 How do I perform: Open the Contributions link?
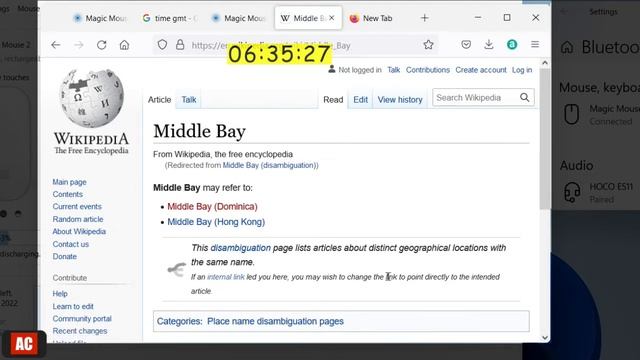click(x=428, y=70)
